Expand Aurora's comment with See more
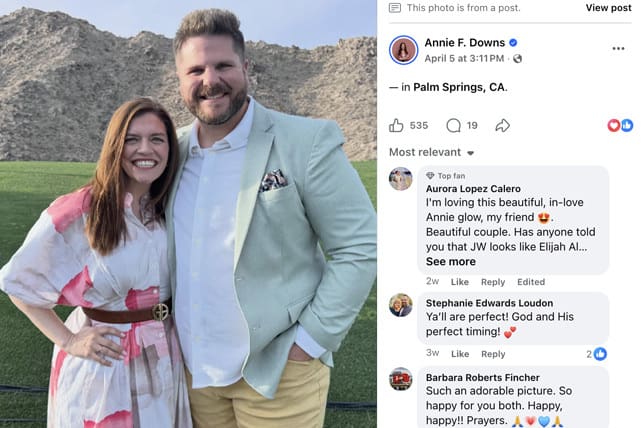 [450, 262]
